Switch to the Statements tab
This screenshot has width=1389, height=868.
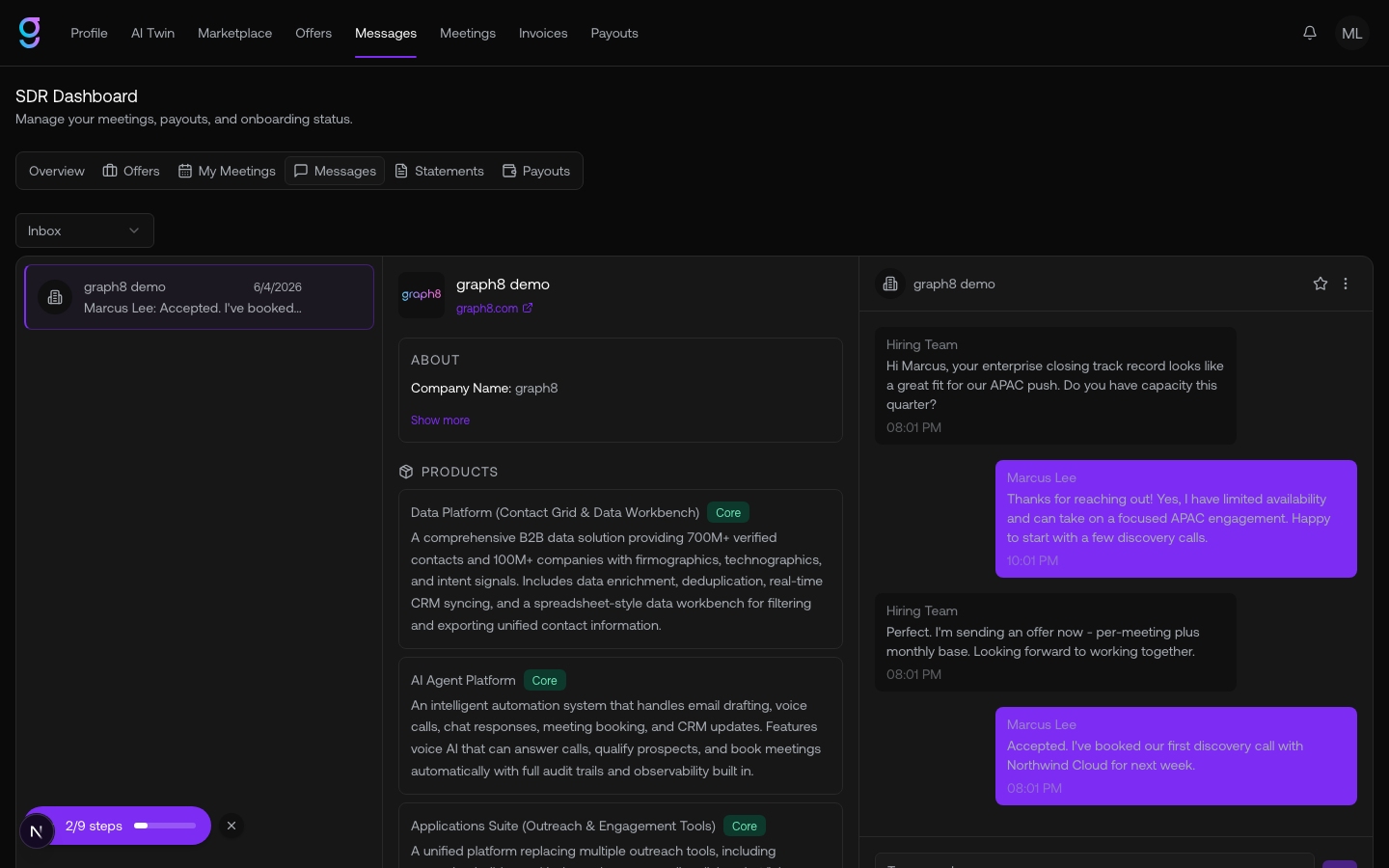click(x=439, y=171)
